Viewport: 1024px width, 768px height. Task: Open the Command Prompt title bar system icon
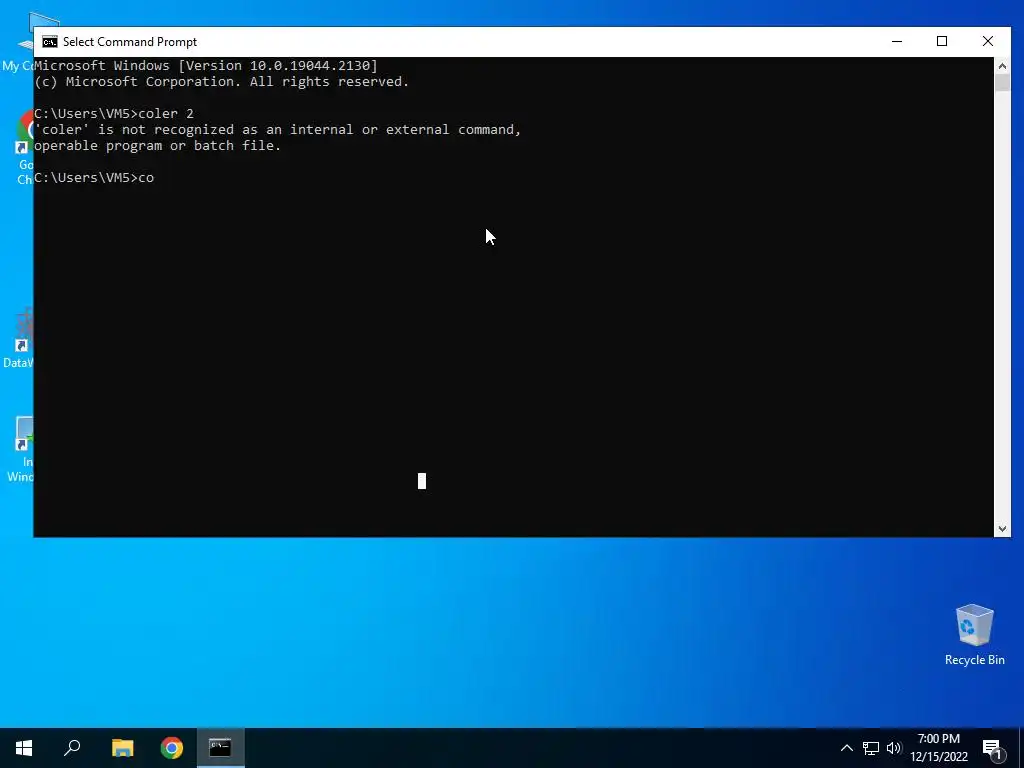pyautogui.click(x=50, y=42)
